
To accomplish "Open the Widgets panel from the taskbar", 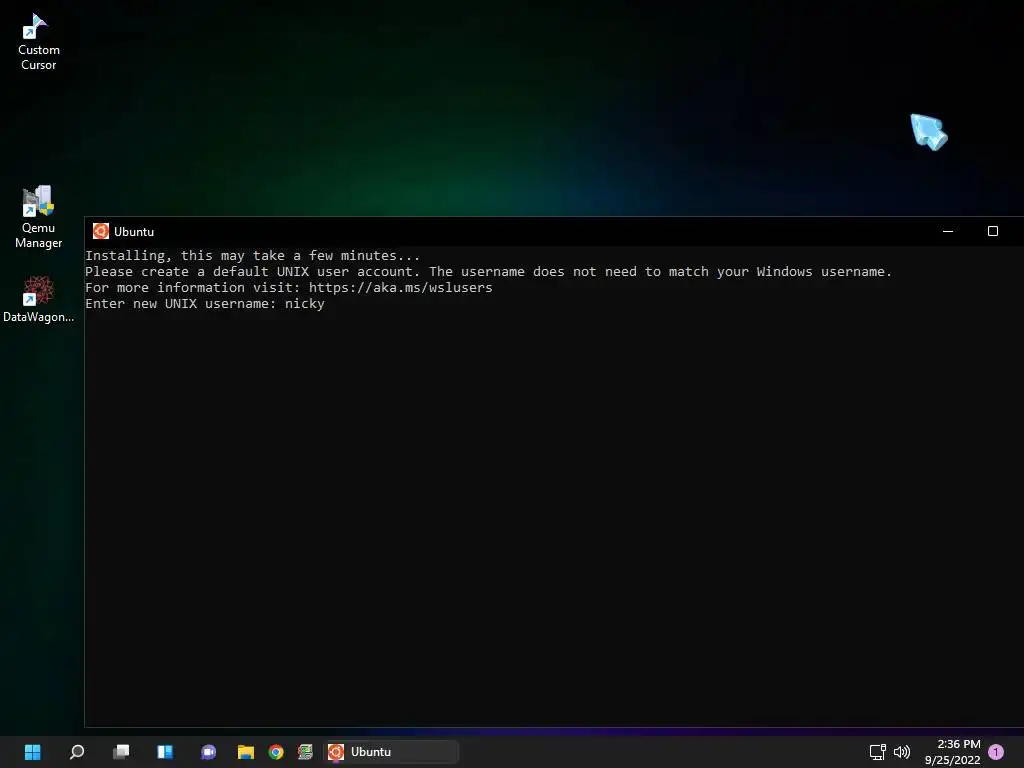I will [x=165, y=752].
